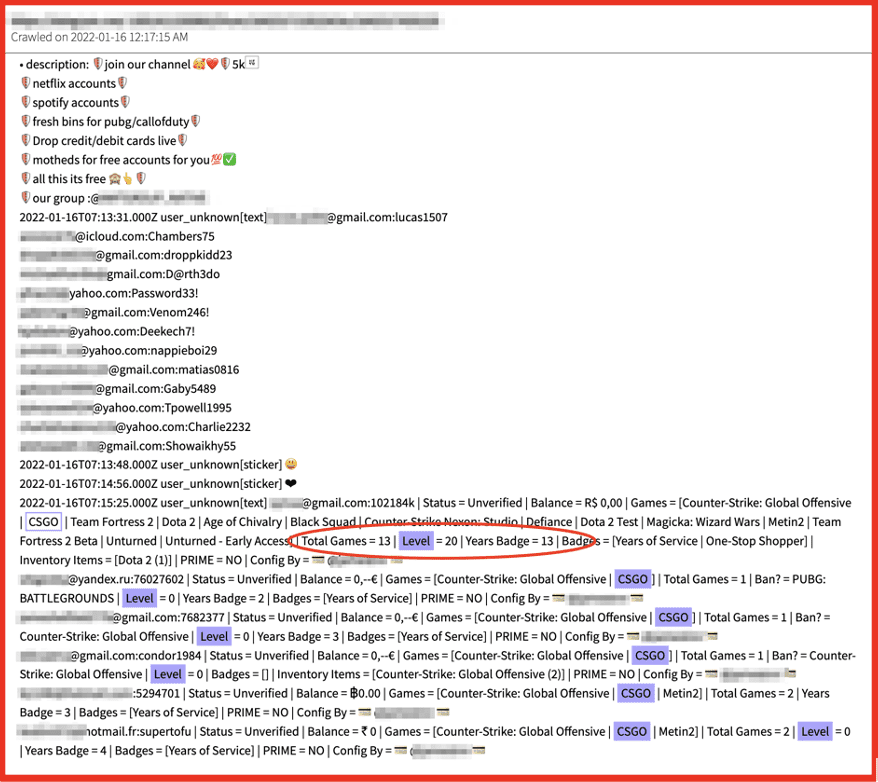Screen dimensions: 878x782
Task: Click the outlined CSGO tag before Team Fortress 2
Action: pos(43,522)
